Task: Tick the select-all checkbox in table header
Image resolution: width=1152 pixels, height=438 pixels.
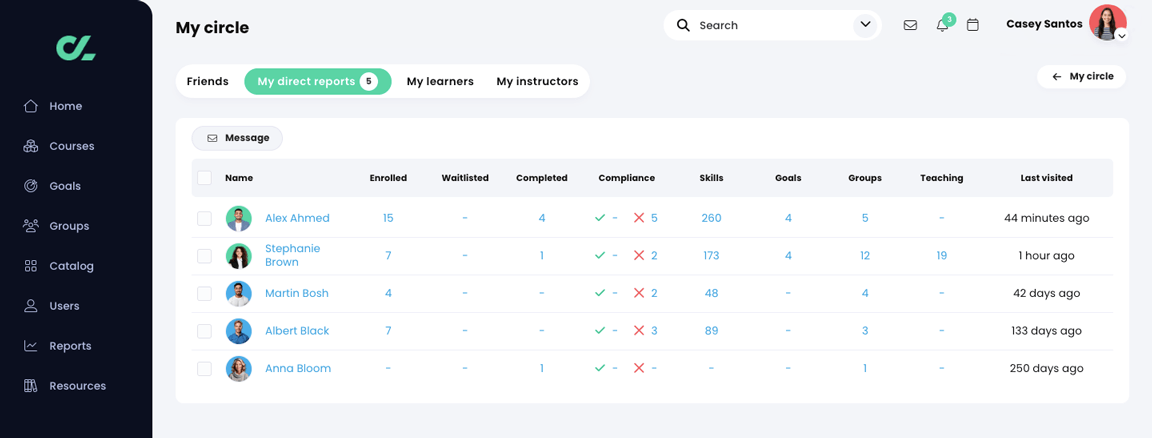Action: tap(204, 178)
